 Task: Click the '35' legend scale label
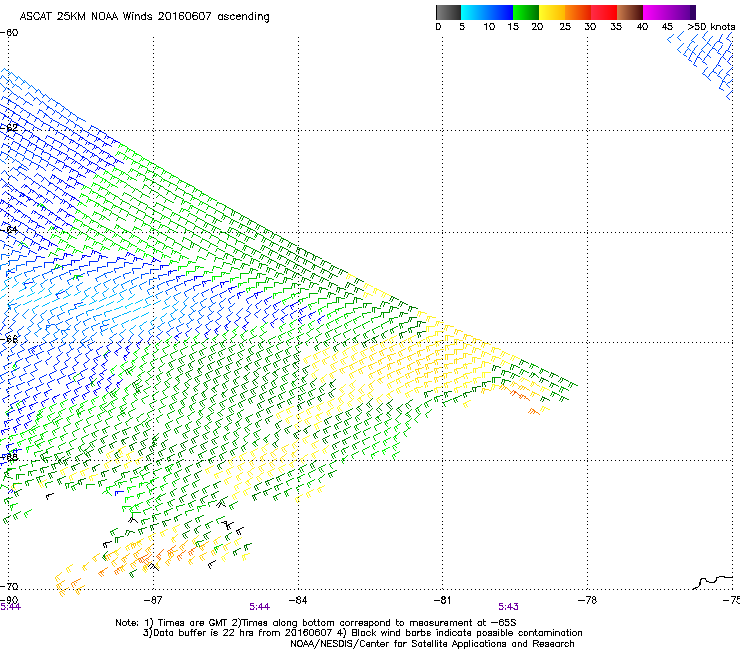pyautogui.click(x=616, y=27)
